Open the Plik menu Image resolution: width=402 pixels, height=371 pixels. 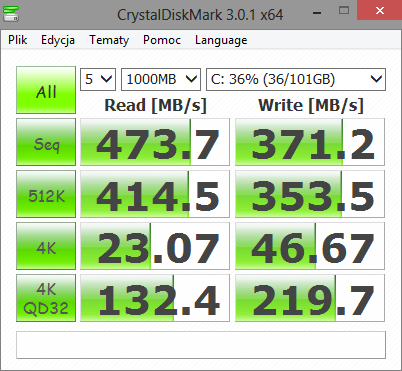pyautogui.click(x=18, y=40)
